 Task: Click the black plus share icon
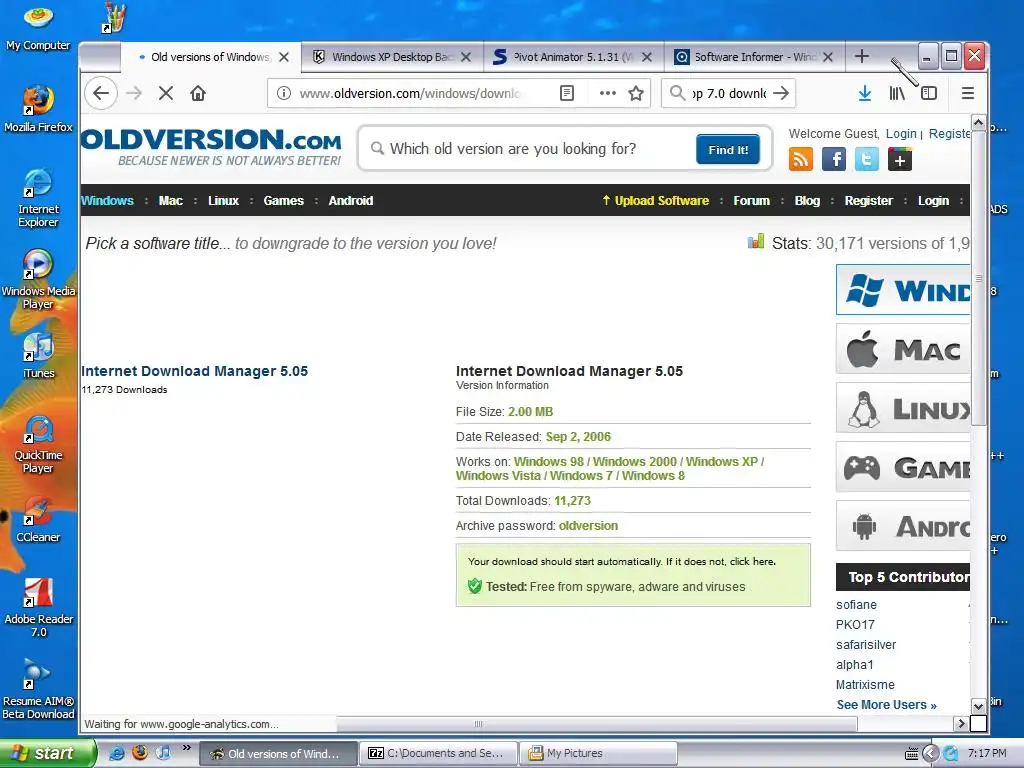pyautogui.click(x=899, y=159)
